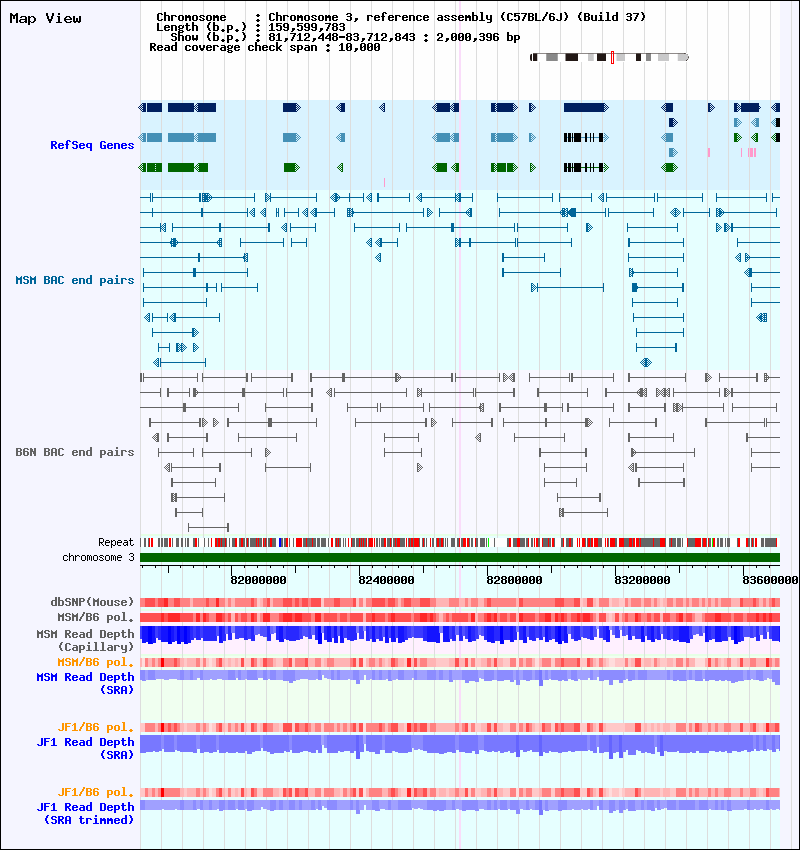
Task: Click the 82000000 ruler position label
Action: [258, 580]
